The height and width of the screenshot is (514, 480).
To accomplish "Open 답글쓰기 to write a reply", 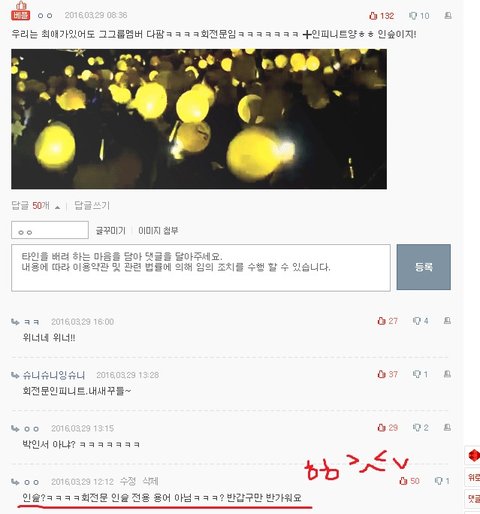I will [92, 205].
